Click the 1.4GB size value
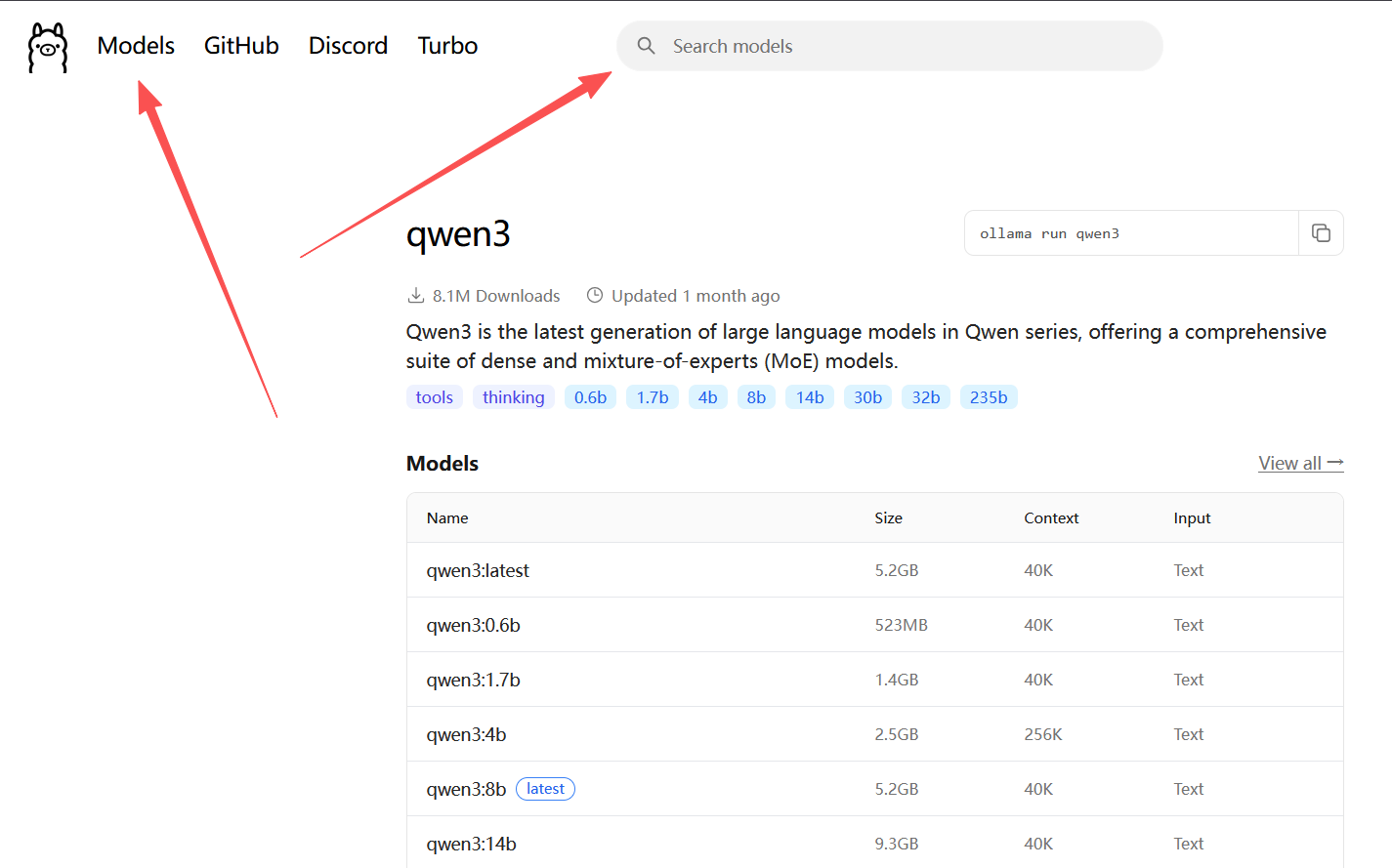Screen dimensions: 1392x868 coord(897,680)
